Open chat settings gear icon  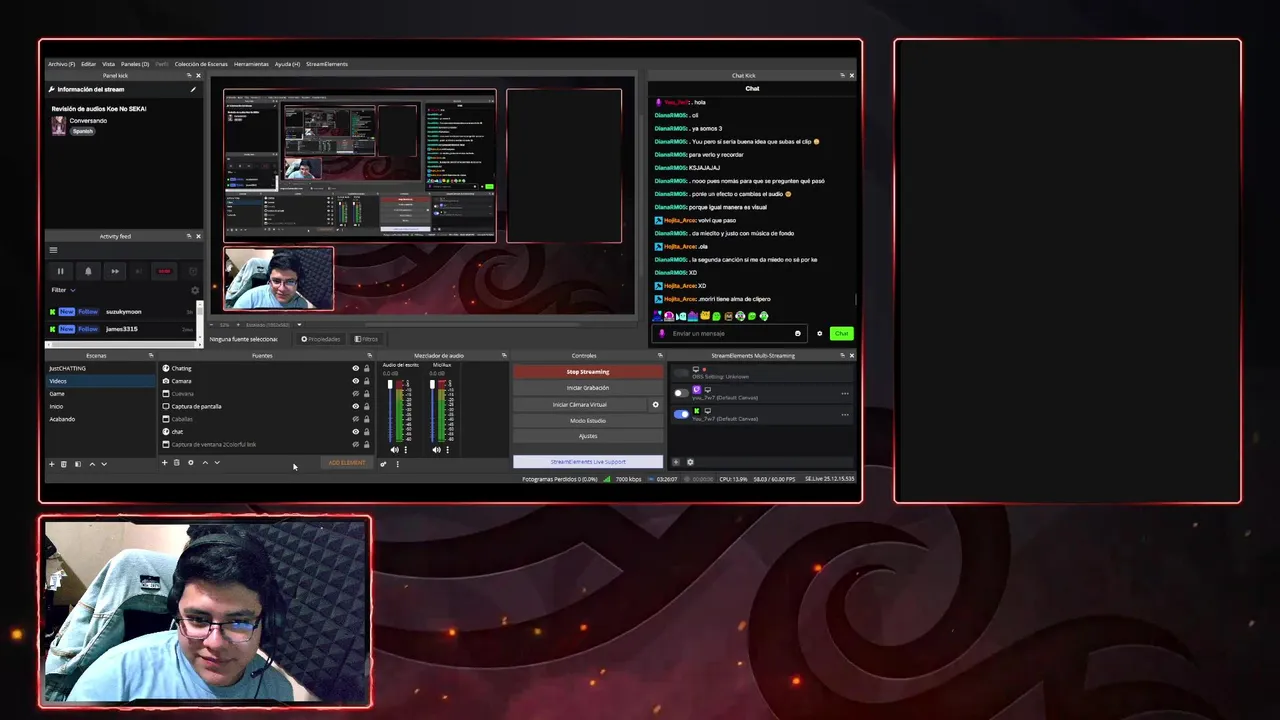819,333
